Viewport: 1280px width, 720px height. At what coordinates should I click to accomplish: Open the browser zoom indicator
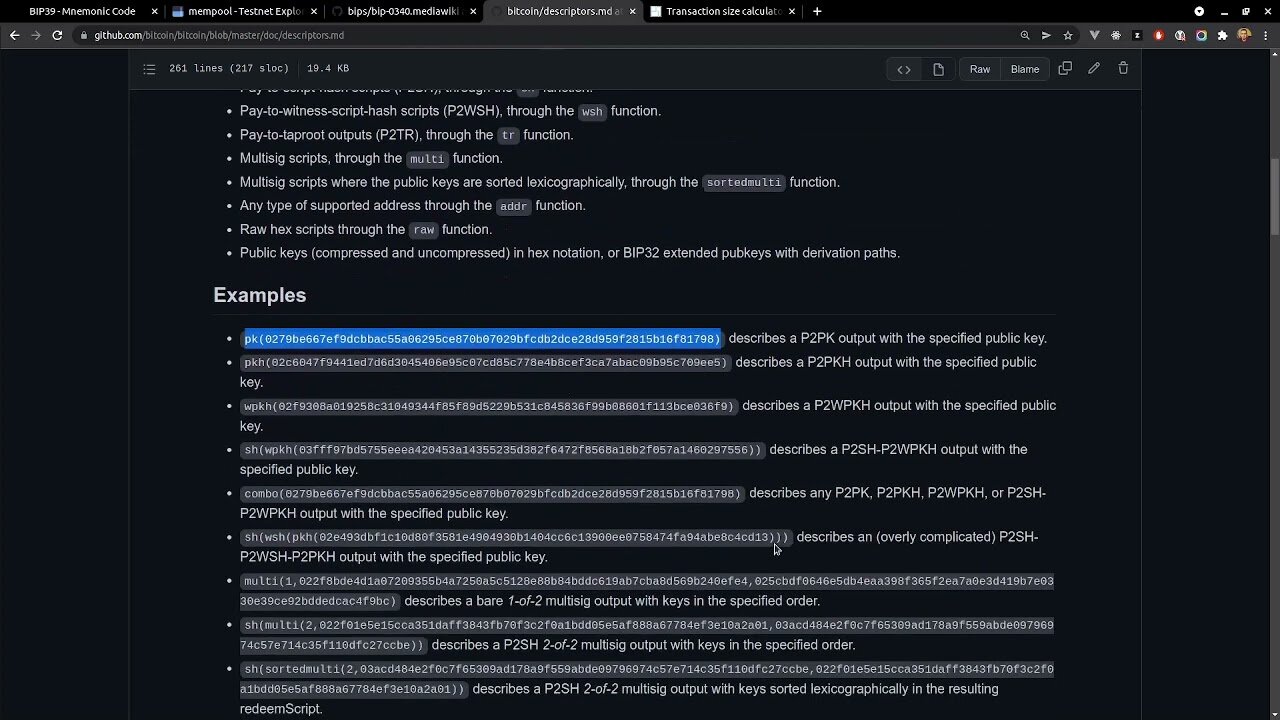click(x=1025, y=35)
